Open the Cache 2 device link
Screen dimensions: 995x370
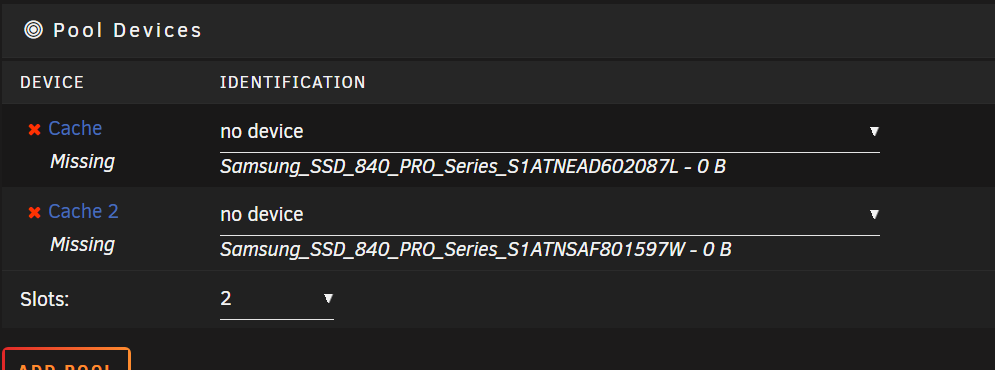tap(83, 211)
